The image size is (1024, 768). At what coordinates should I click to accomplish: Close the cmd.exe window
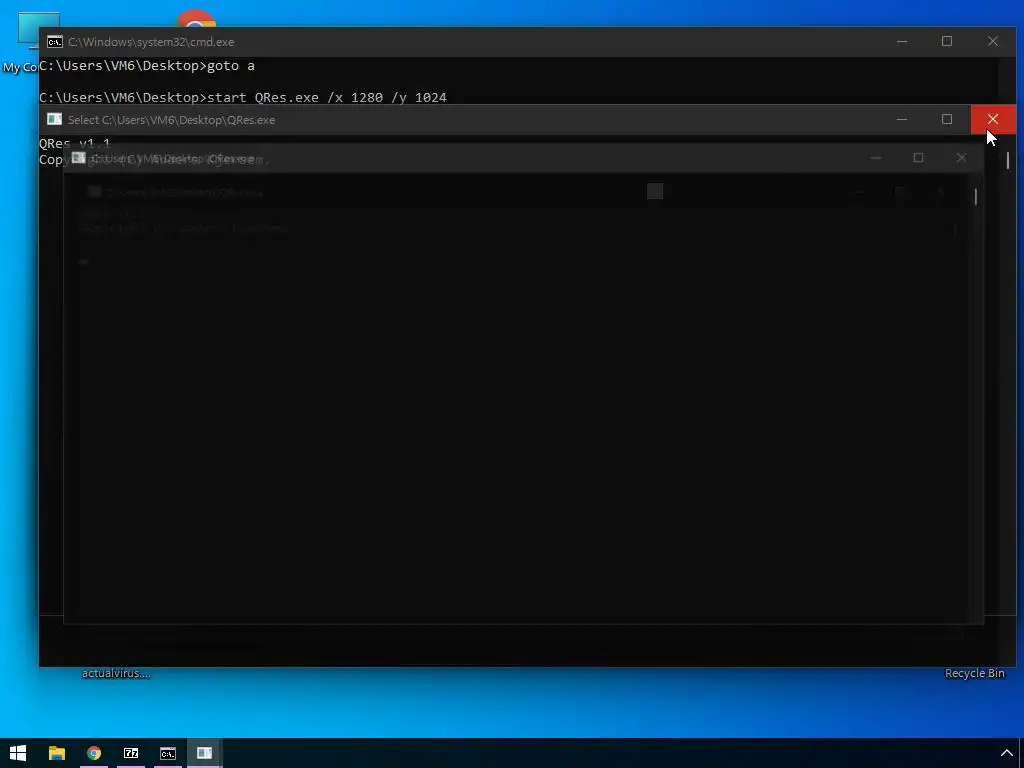tap(993, 41)
